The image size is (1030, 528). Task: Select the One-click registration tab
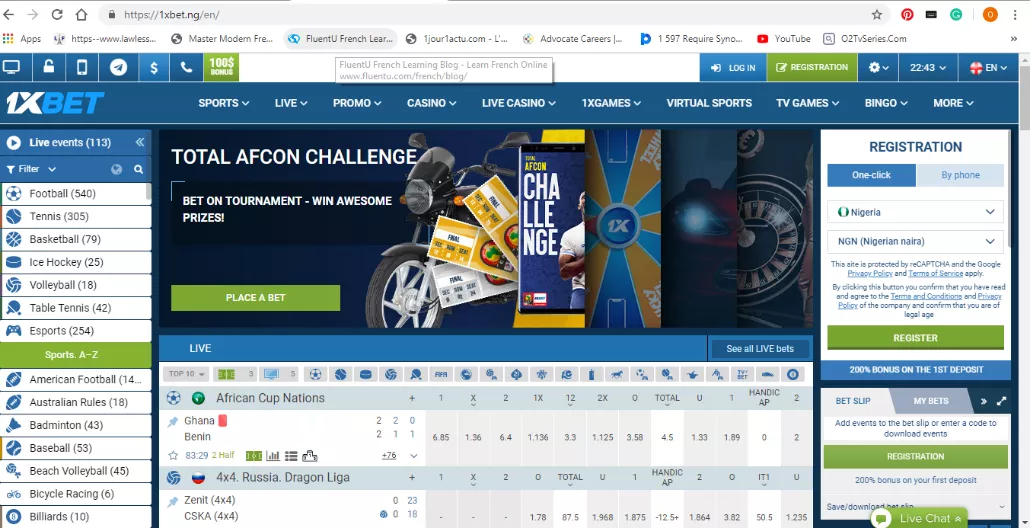(x=871, y=175)
